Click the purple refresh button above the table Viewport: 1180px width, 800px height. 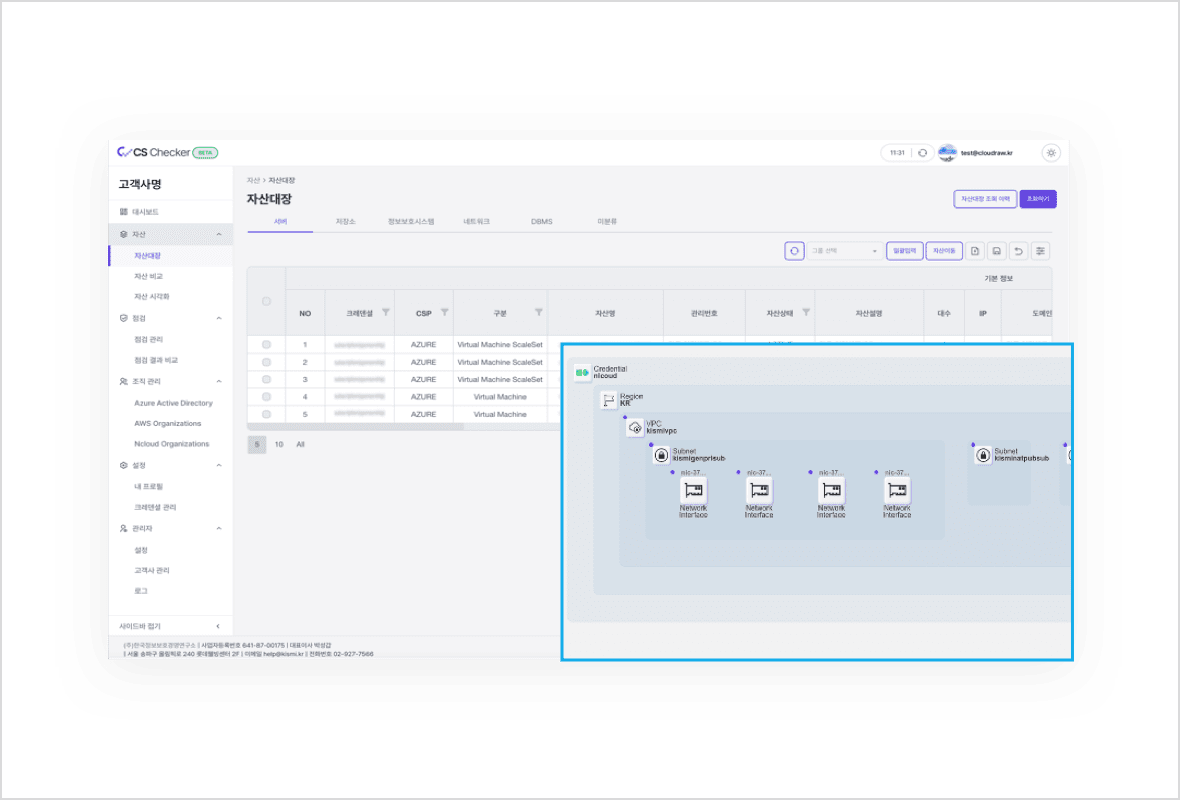coord(794,251)
